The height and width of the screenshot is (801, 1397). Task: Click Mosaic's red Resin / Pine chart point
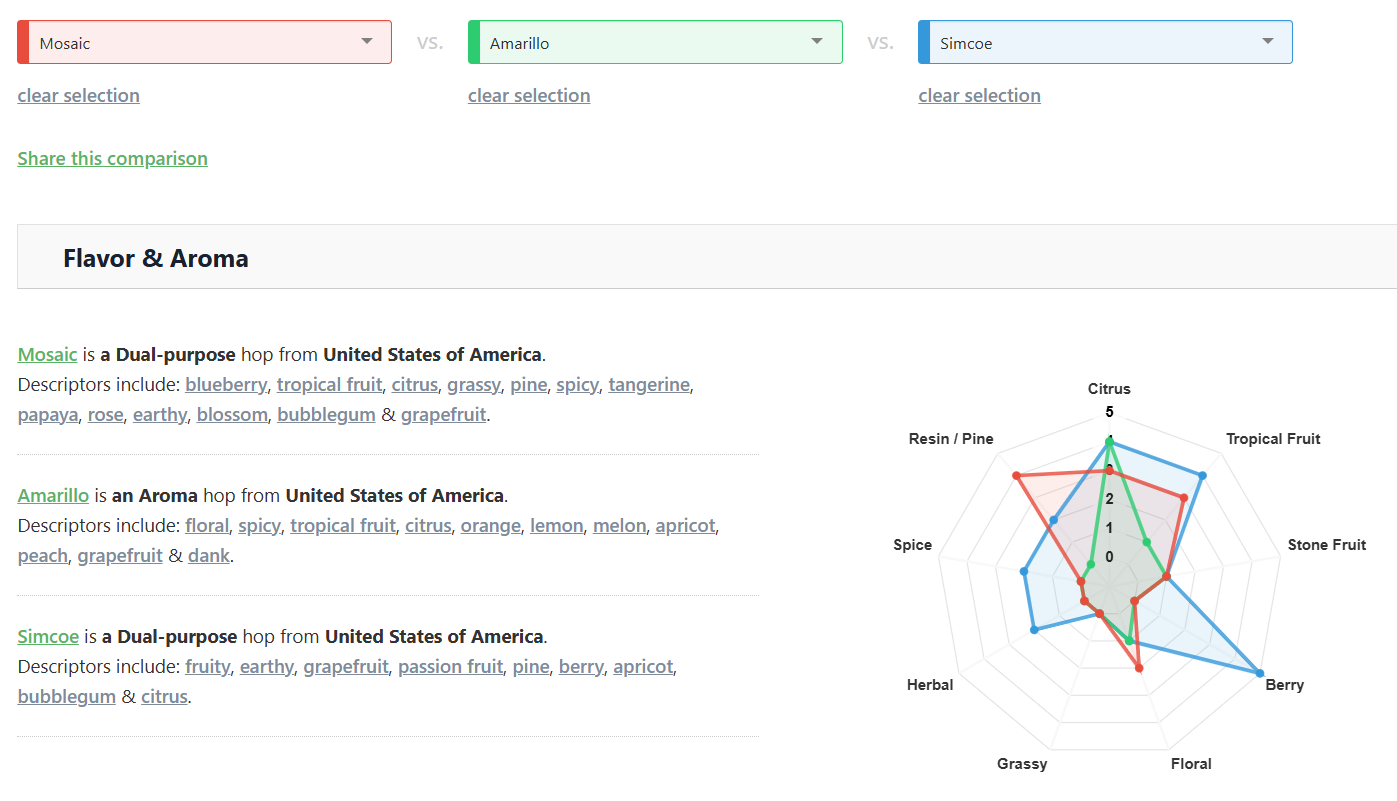[x=1016, y=476]
